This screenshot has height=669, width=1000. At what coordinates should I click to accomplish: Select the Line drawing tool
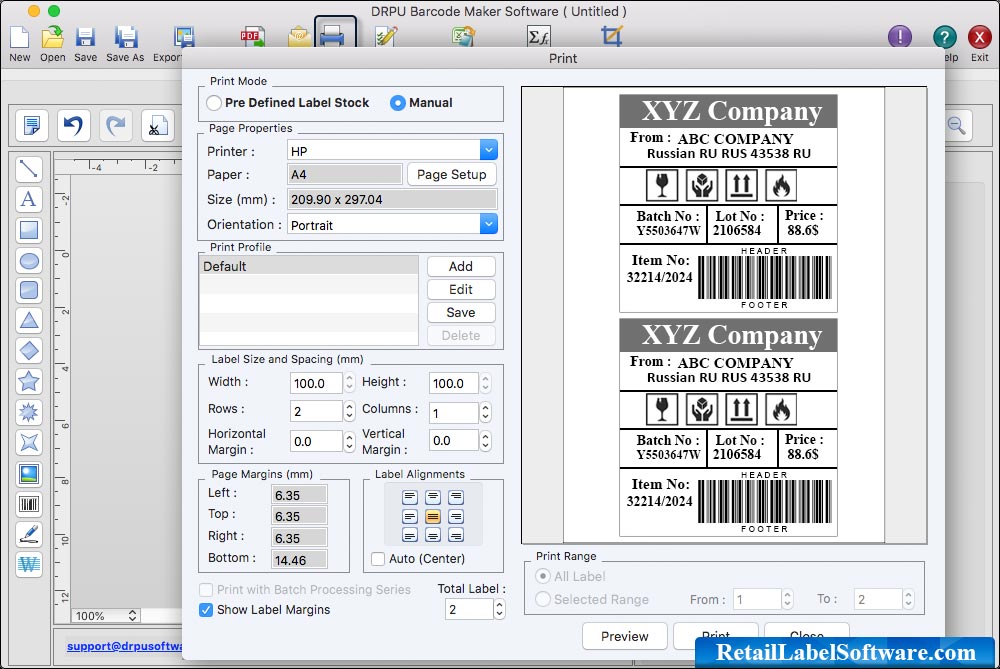click(x=29, y=169)
